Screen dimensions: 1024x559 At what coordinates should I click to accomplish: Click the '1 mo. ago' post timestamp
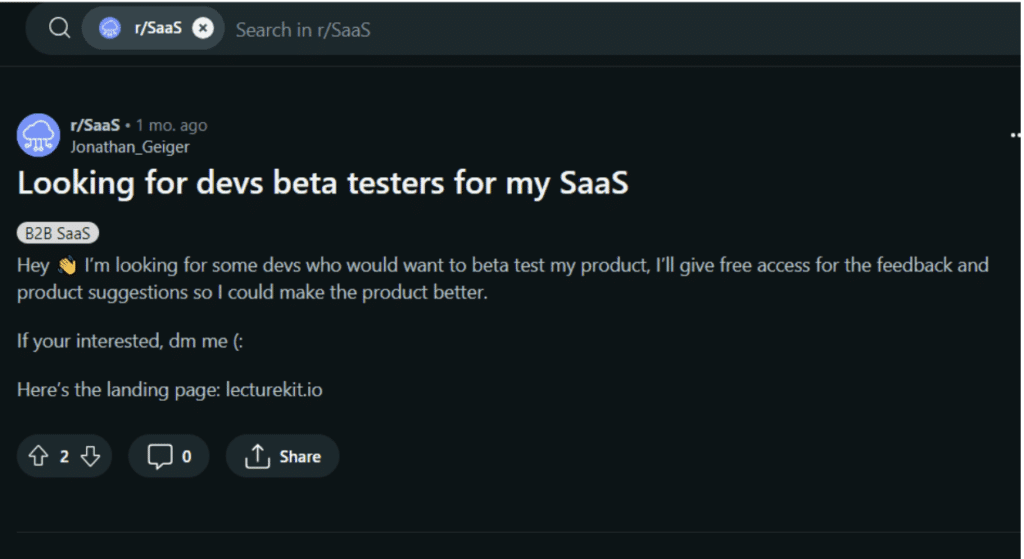coord(172,125)
